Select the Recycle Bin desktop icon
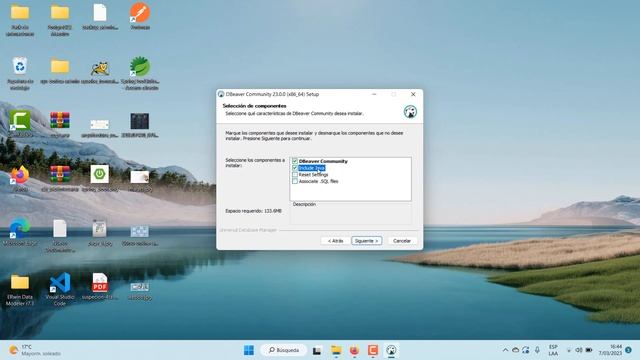Viewport: 640px width, 360px height. [20, 73]
